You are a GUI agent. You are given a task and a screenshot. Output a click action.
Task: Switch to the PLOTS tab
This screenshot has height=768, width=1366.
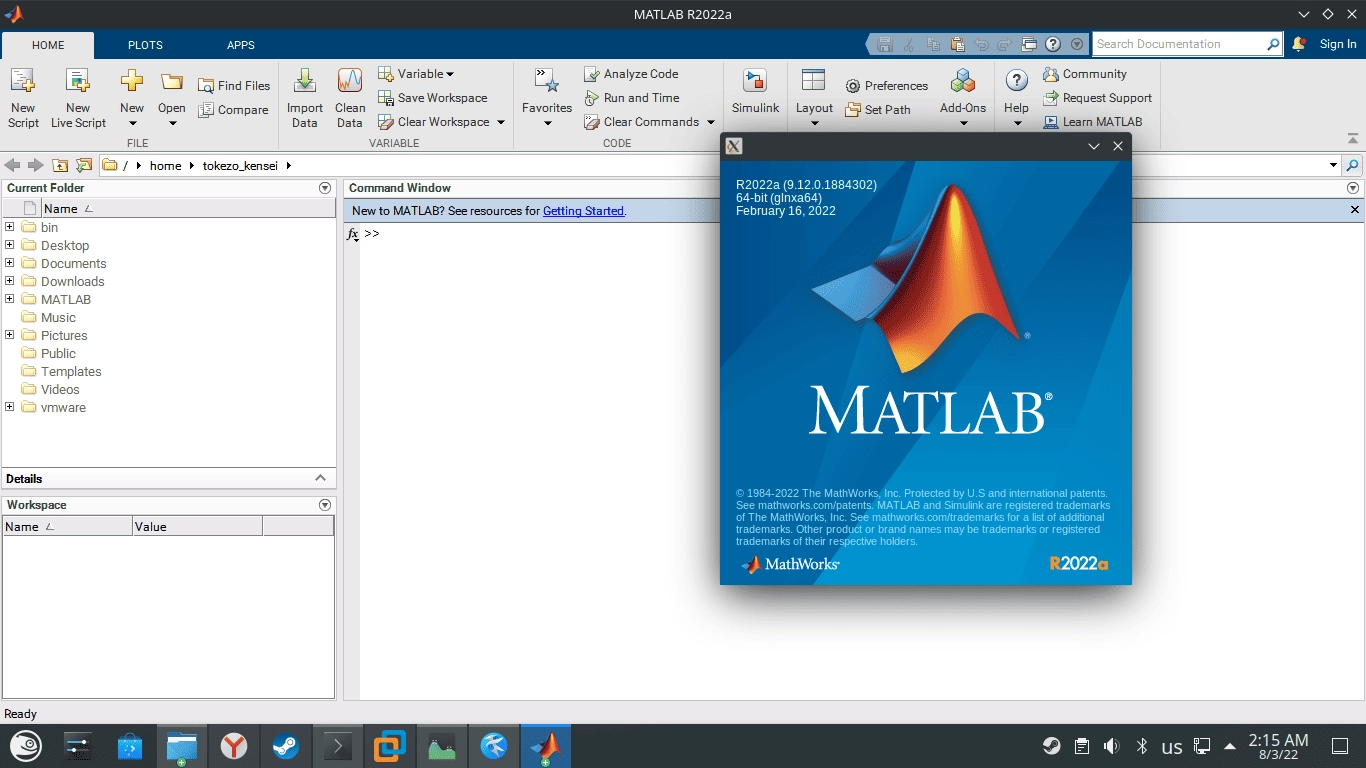(x=145, y=45)
